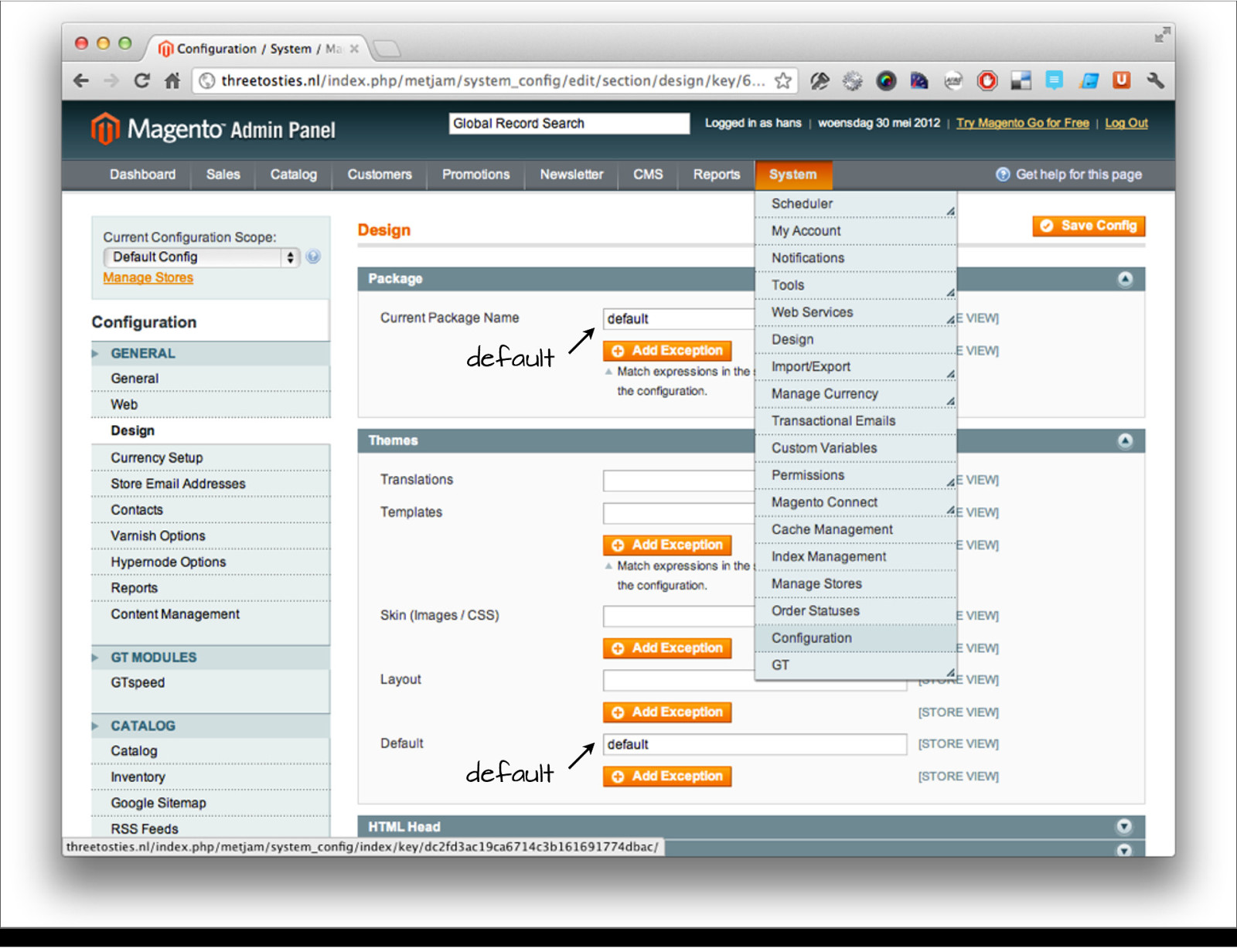Open Google Sitemap in sidebar

[x=210, y=804]
